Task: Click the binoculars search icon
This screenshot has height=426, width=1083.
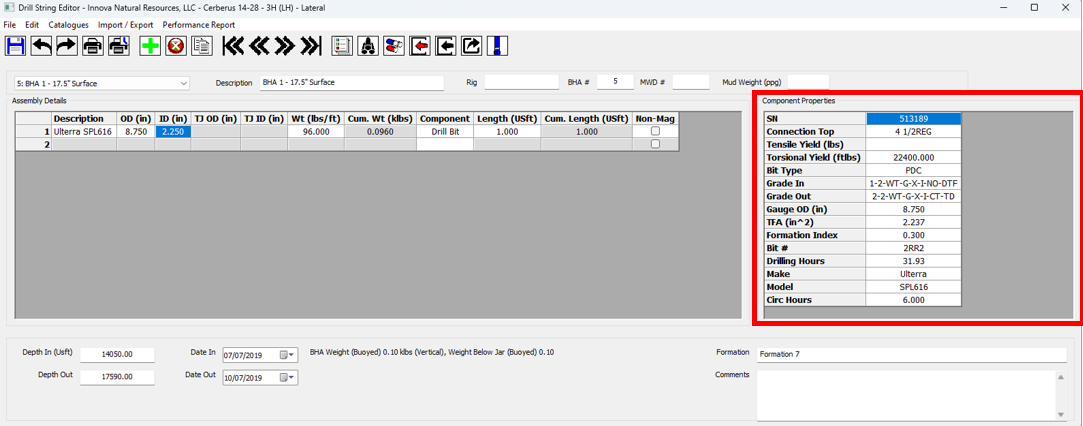Action: (x=368, y=46)
